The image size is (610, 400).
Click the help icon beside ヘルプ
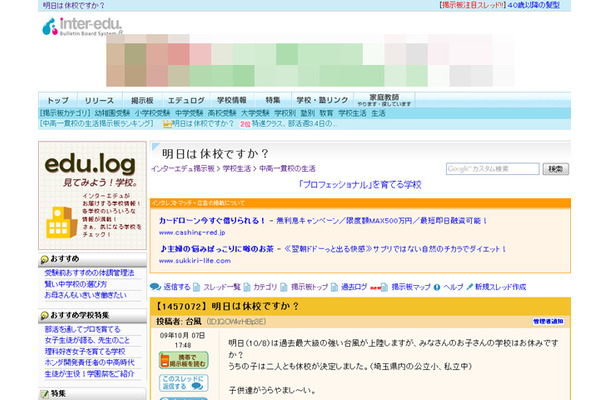pyautogui.click(x=437, y=287)
